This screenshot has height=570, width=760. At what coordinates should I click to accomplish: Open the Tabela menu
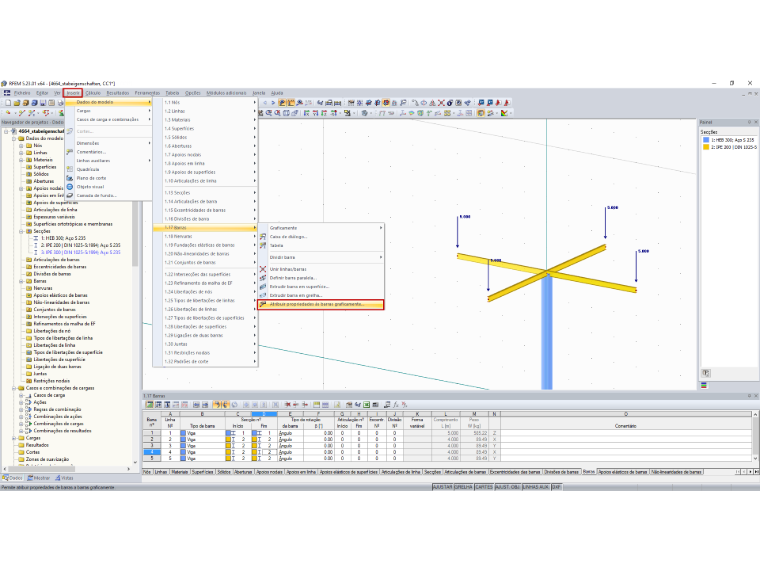tap(172, 93)
